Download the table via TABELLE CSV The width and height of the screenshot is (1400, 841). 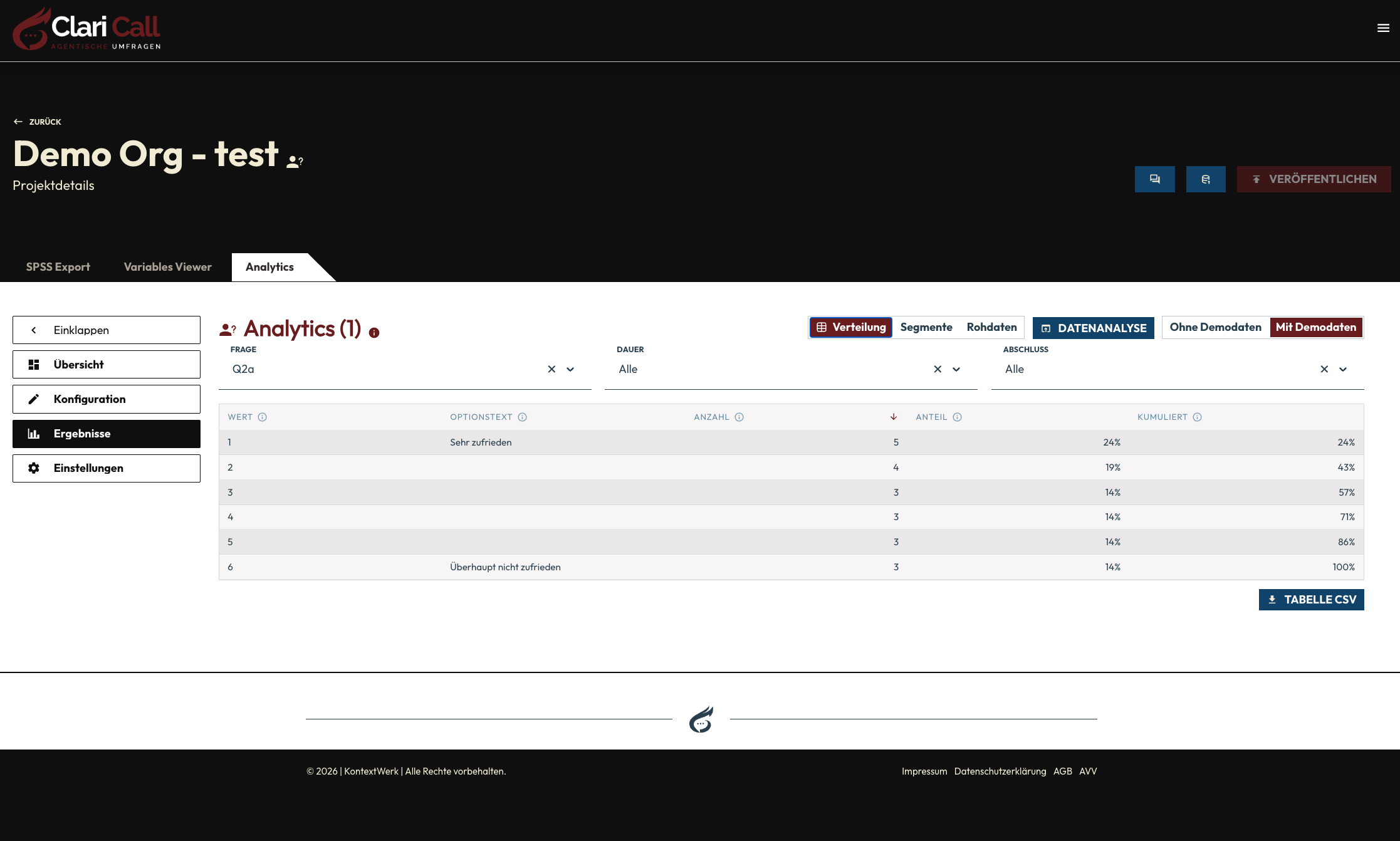coord(1311,599)
